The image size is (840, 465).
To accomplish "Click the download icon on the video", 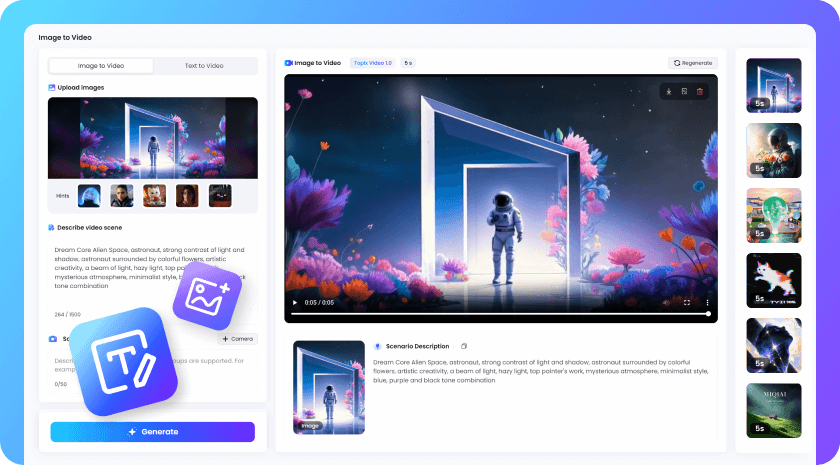I will click(669, 92).
